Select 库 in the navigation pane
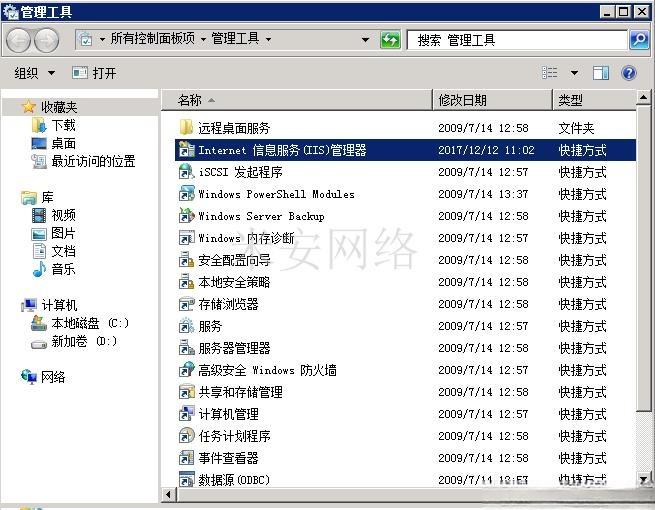 [x=47, y=197]
